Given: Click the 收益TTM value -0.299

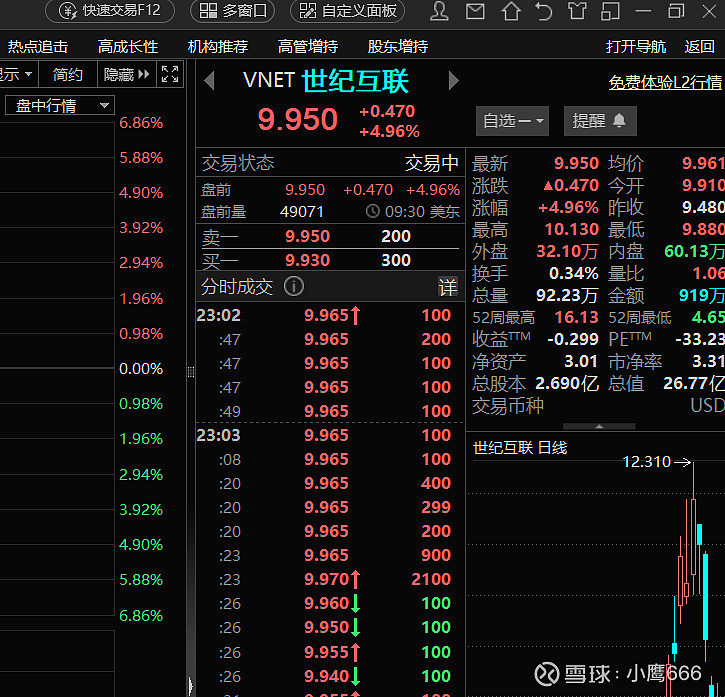Looking at the screenshot, I should [x=573, y=339].
